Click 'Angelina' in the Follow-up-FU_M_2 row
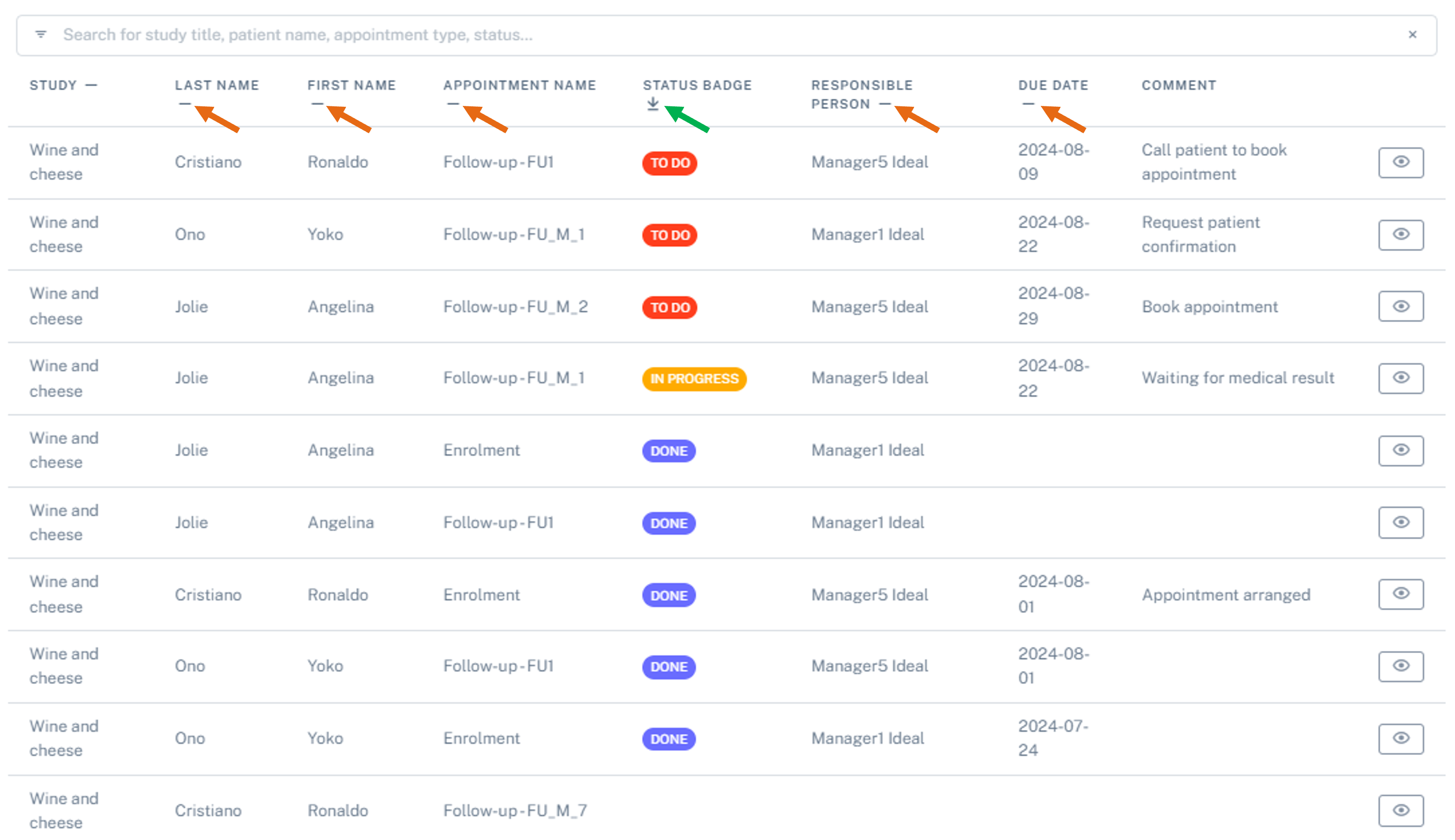1455x840 pixels. tap(341, 307)
